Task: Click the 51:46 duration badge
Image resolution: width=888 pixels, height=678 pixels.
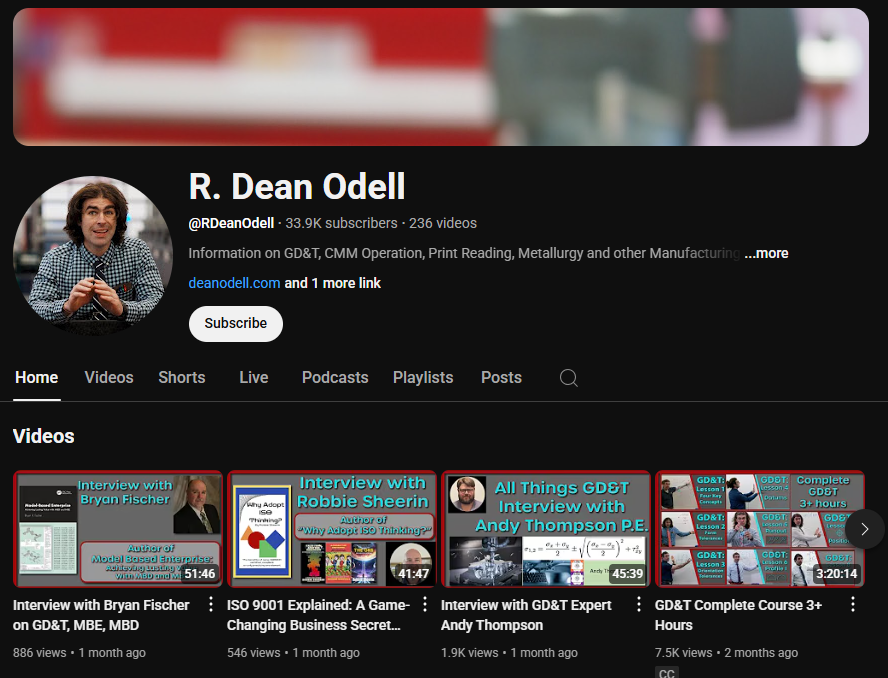Action: (x=200, y=574)
